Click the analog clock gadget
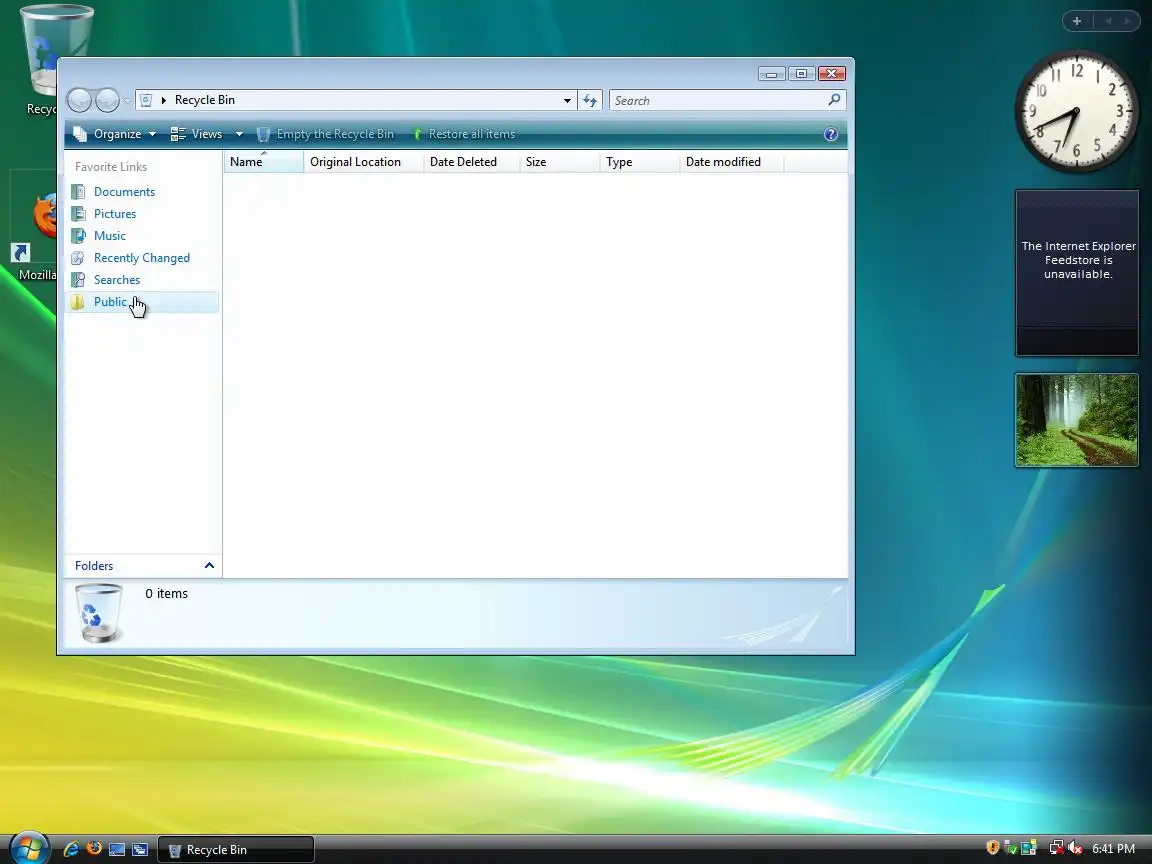This screenshot has width=1152, height=864. tap(1076, 112)
